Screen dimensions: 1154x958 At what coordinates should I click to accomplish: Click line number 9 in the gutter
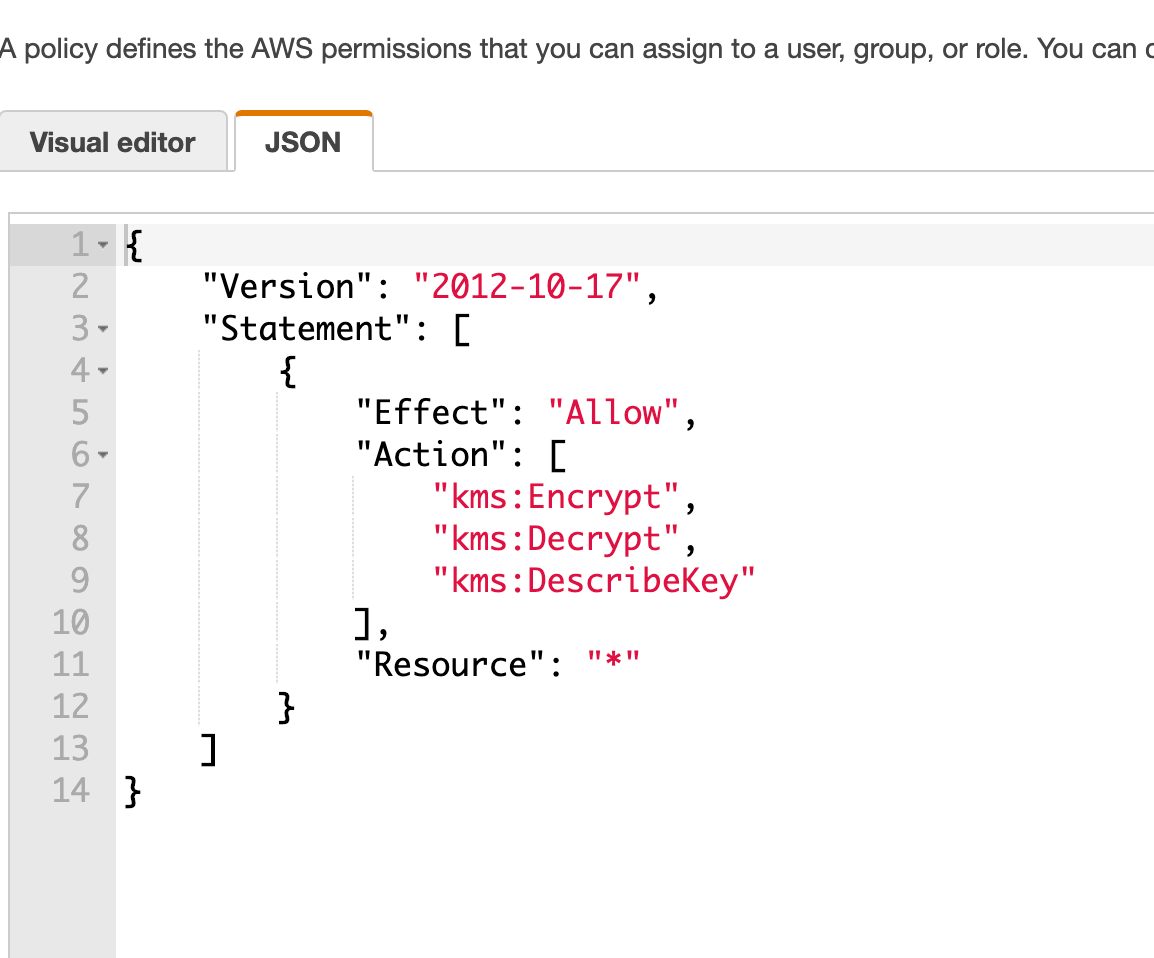click(x=80, y=581)
